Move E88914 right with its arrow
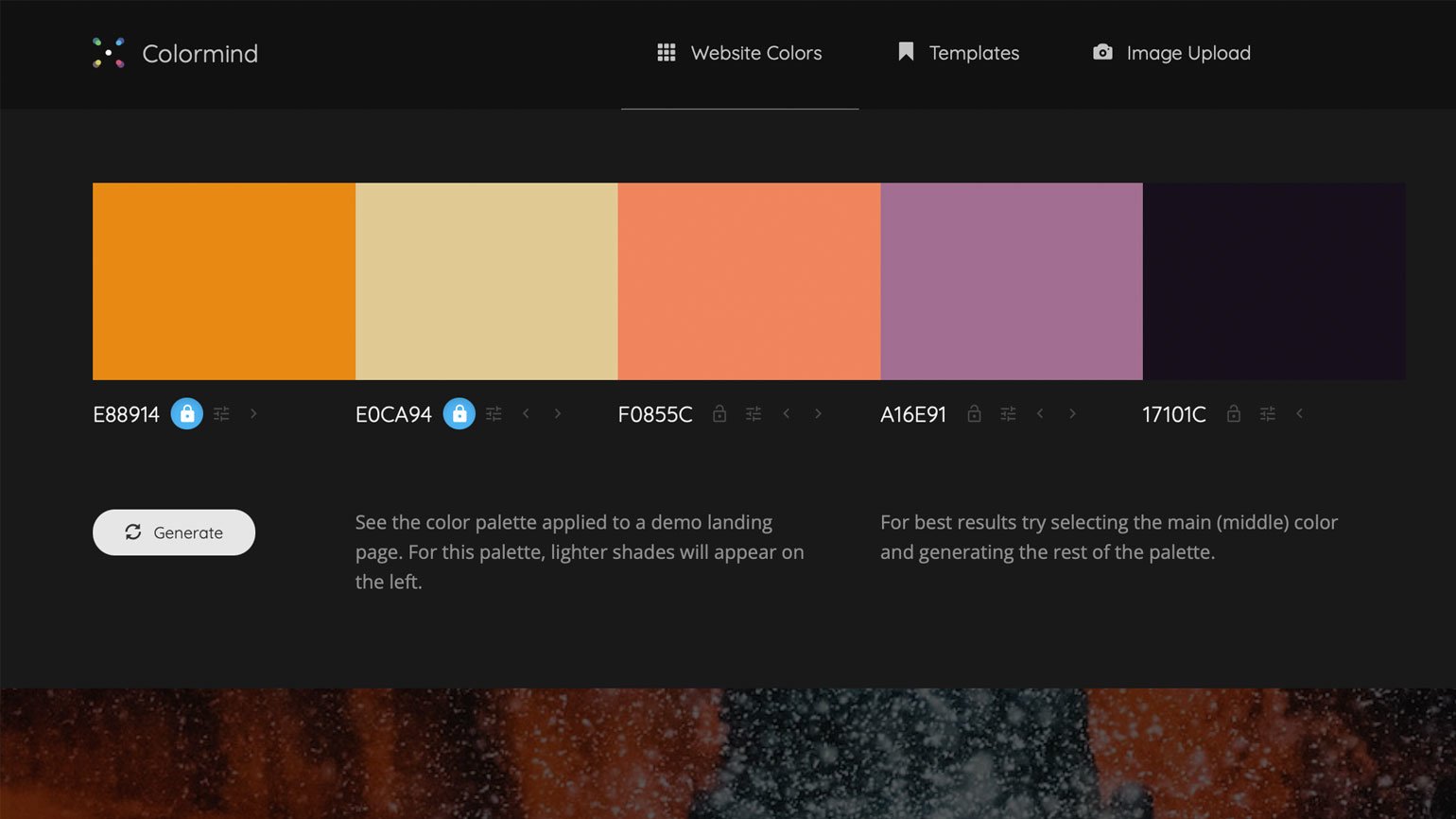This screenshot has width=1456, height=819. click(253, 413)
